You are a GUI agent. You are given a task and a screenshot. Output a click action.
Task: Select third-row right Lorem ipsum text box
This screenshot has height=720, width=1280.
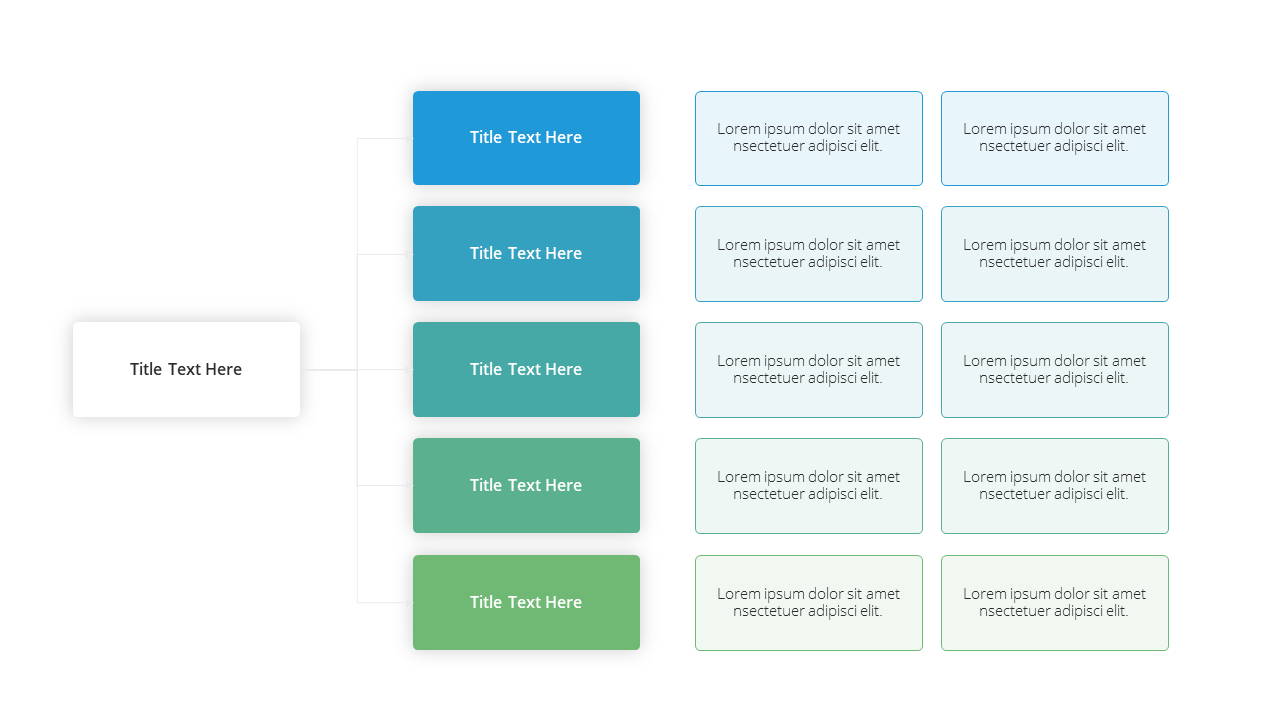point(1055,370)
